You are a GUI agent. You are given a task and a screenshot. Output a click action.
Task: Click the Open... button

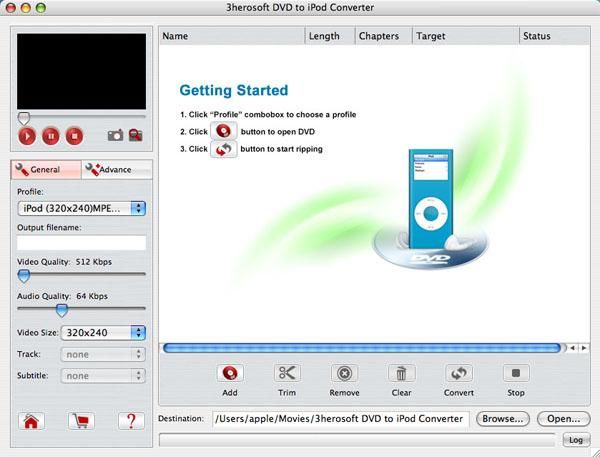[x=564, y=419]
